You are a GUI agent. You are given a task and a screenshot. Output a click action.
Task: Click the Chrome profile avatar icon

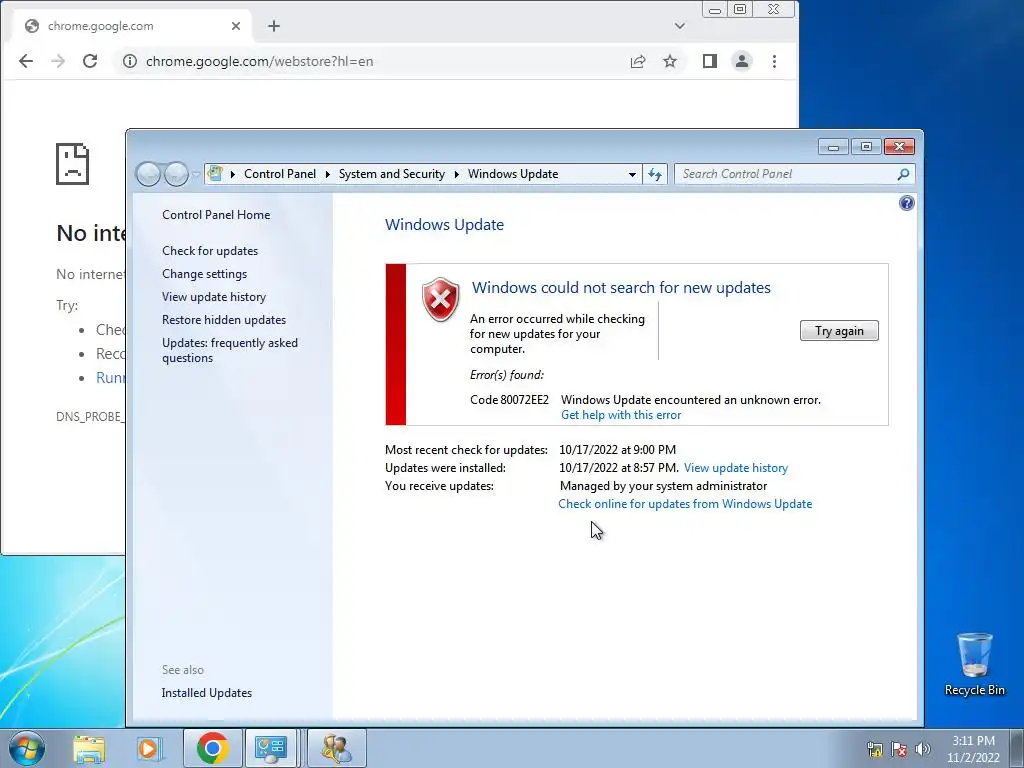click(742, 61)
